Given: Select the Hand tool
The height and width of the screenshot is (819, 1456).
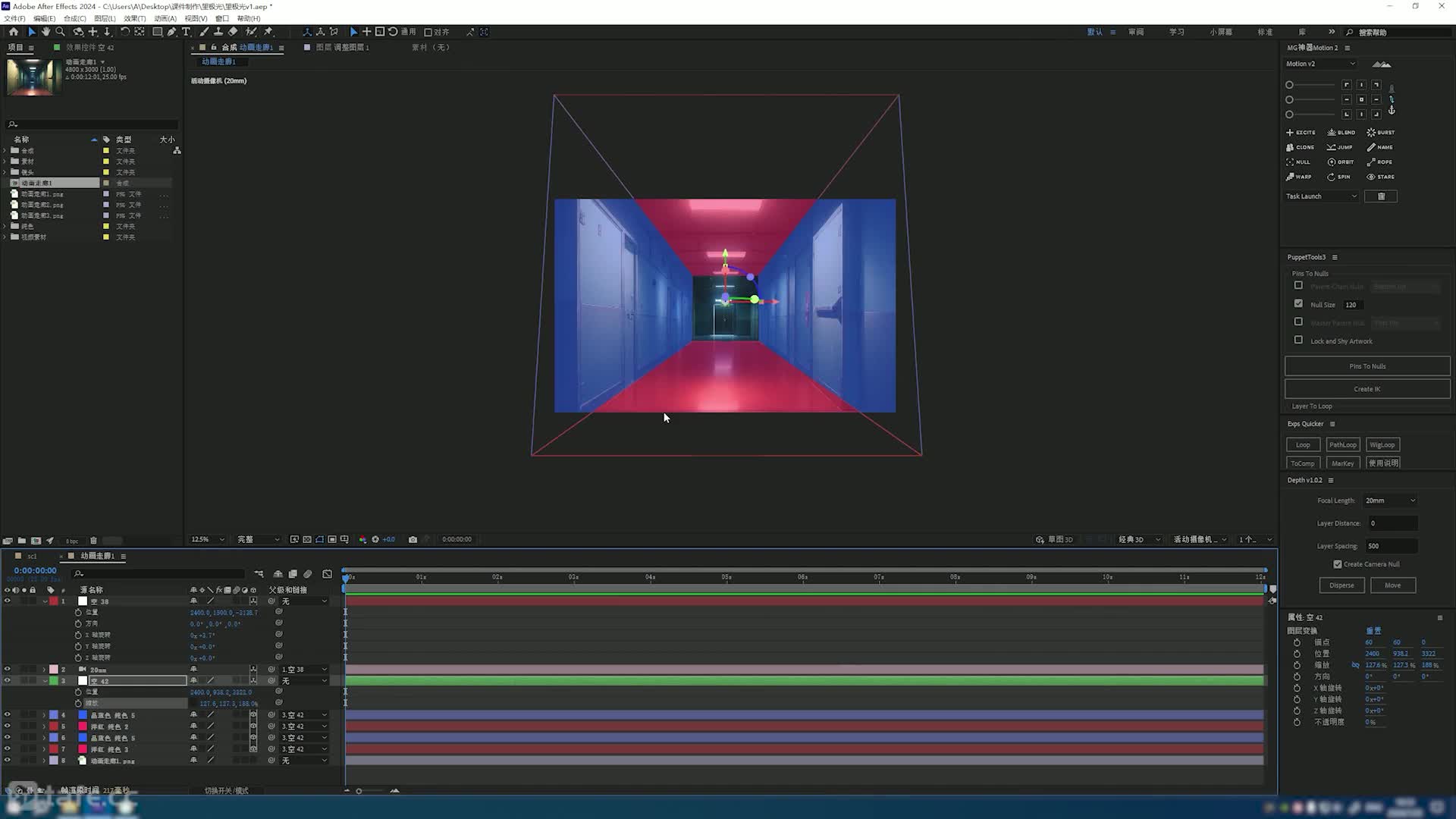Looking at the screenshot, I should [45, 32].
